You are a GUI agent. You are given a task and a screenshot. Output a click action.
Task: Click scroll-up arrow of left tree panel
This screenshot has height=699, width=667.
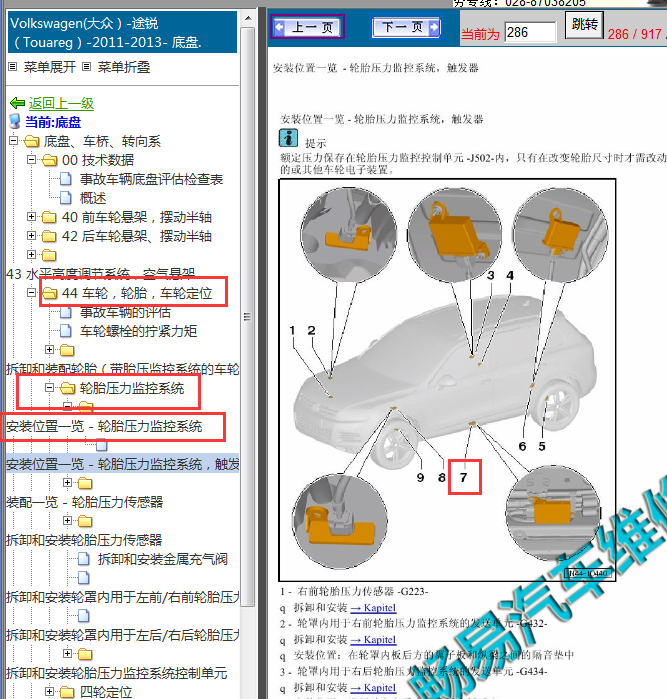click(x=248, y=19)
